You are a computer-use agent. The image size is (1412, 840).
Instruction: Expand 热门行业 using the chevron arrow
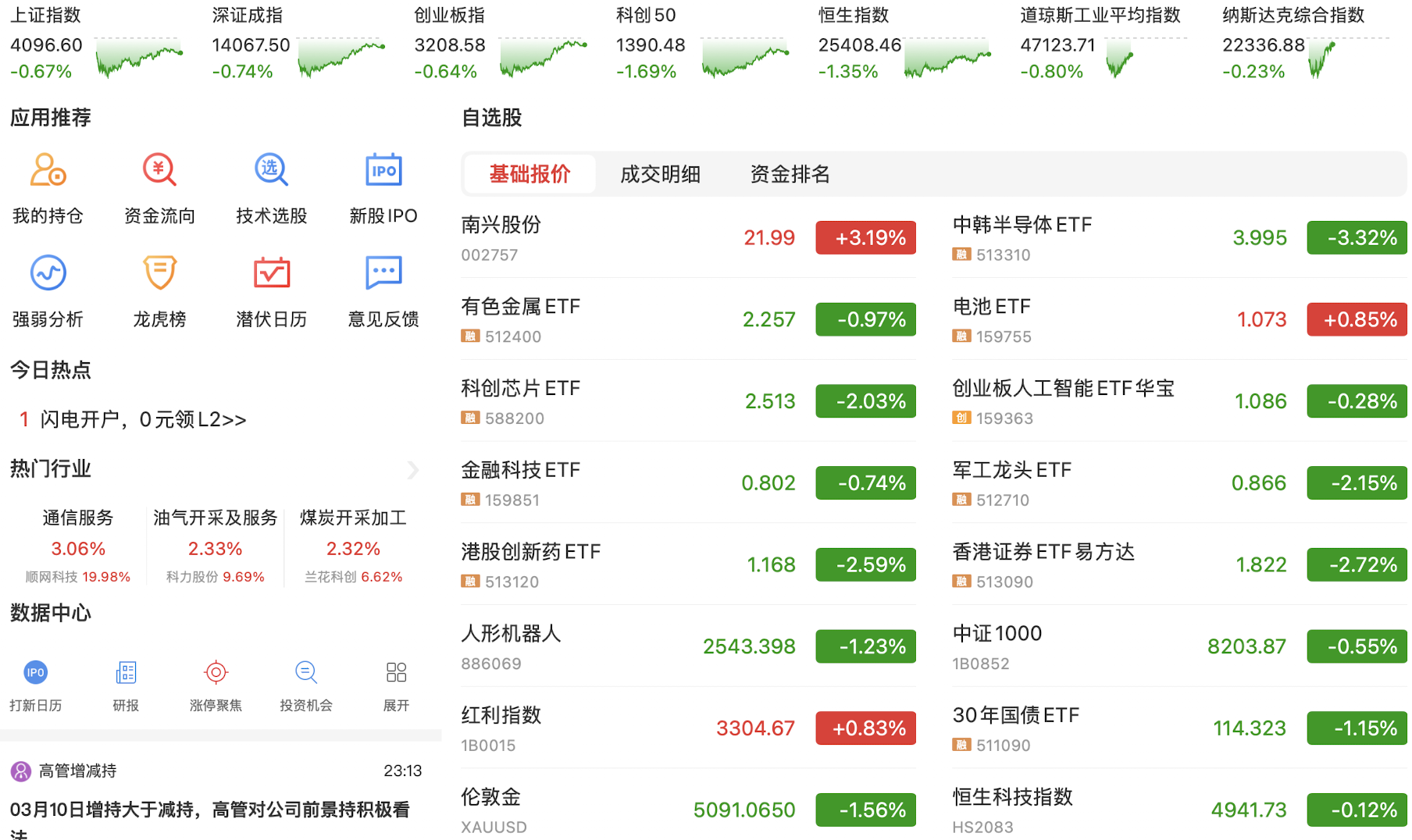click(x=413, y=470)
